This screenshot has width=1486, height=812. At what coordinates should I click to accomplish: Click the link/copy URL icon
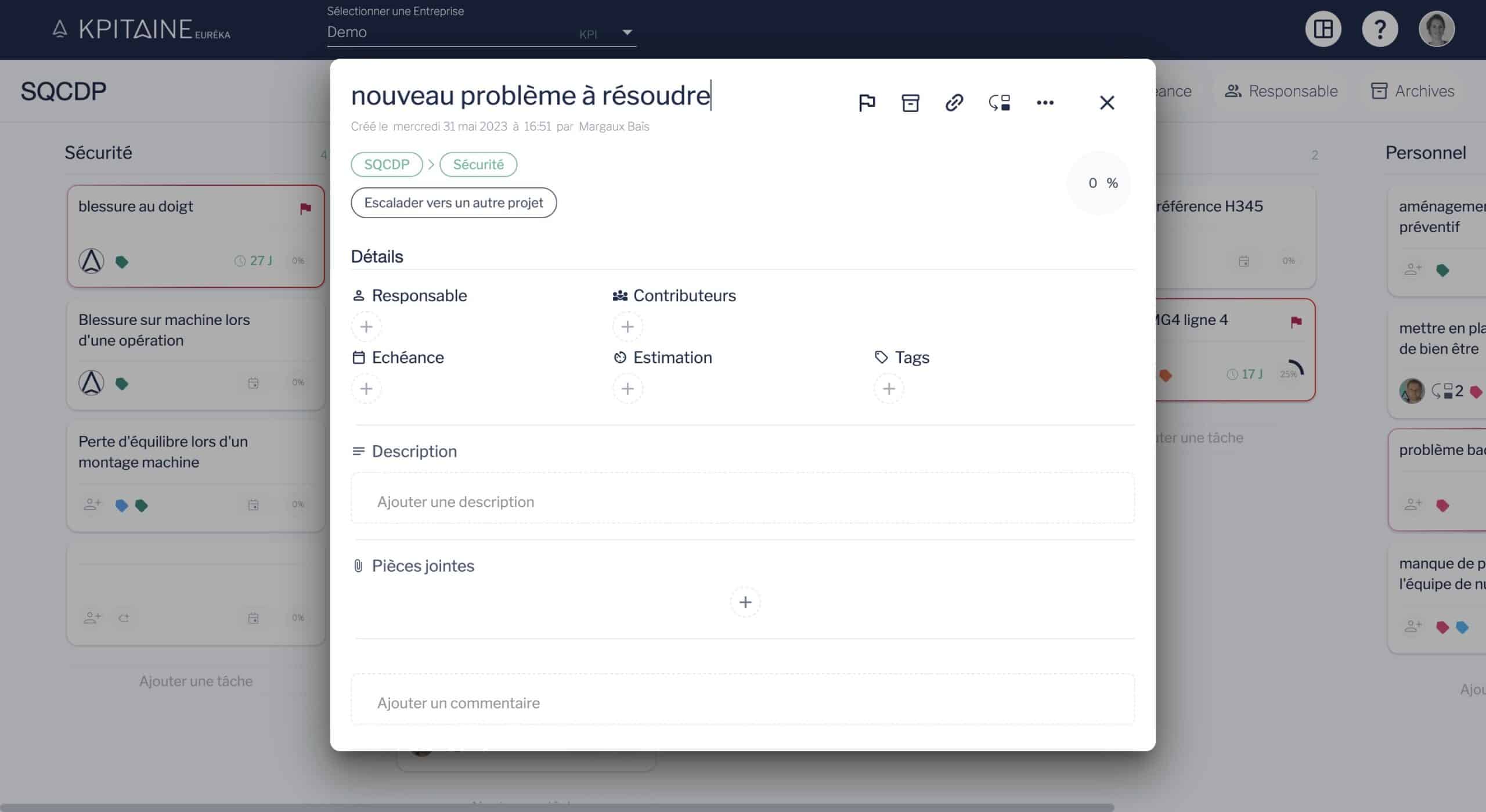955,102
